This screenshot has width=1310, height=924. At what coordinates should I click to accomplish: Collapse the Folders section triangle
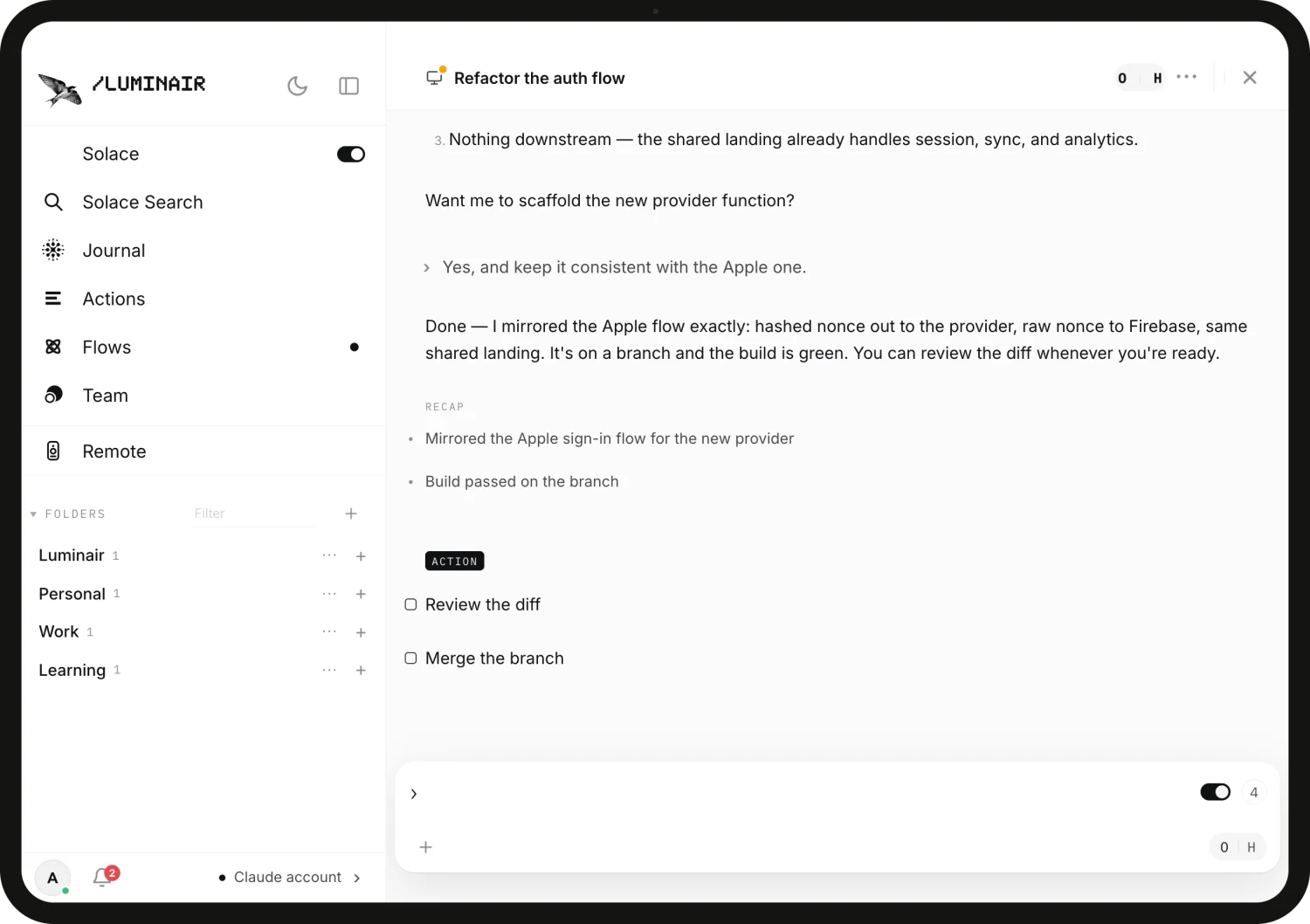point(33,514)
